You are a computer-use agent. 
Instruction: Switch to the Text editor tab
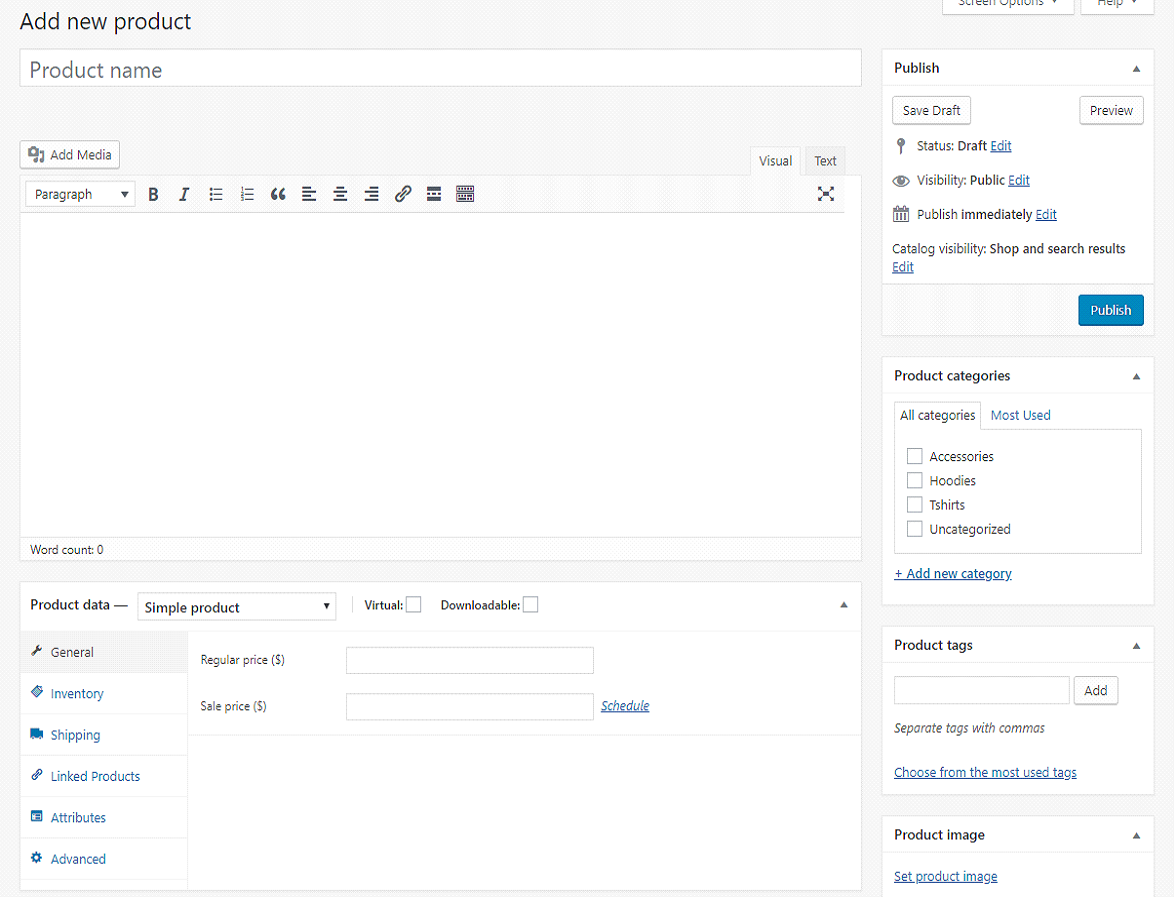tap(825, 161)
